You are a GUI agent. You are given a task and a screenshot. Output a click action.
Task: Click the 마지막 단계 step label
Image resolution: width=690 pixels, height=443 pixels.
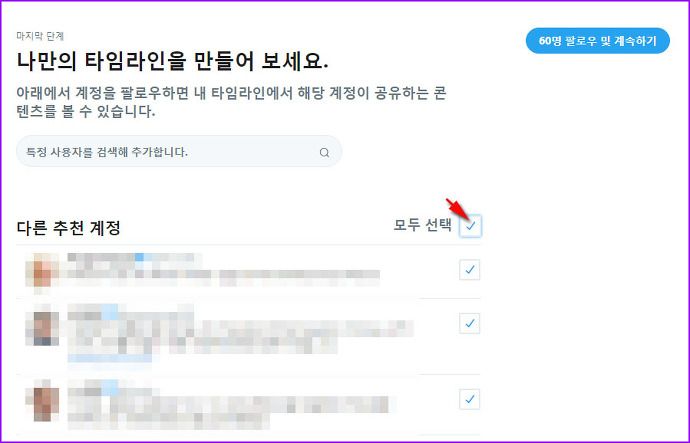[x=40, y=36]
